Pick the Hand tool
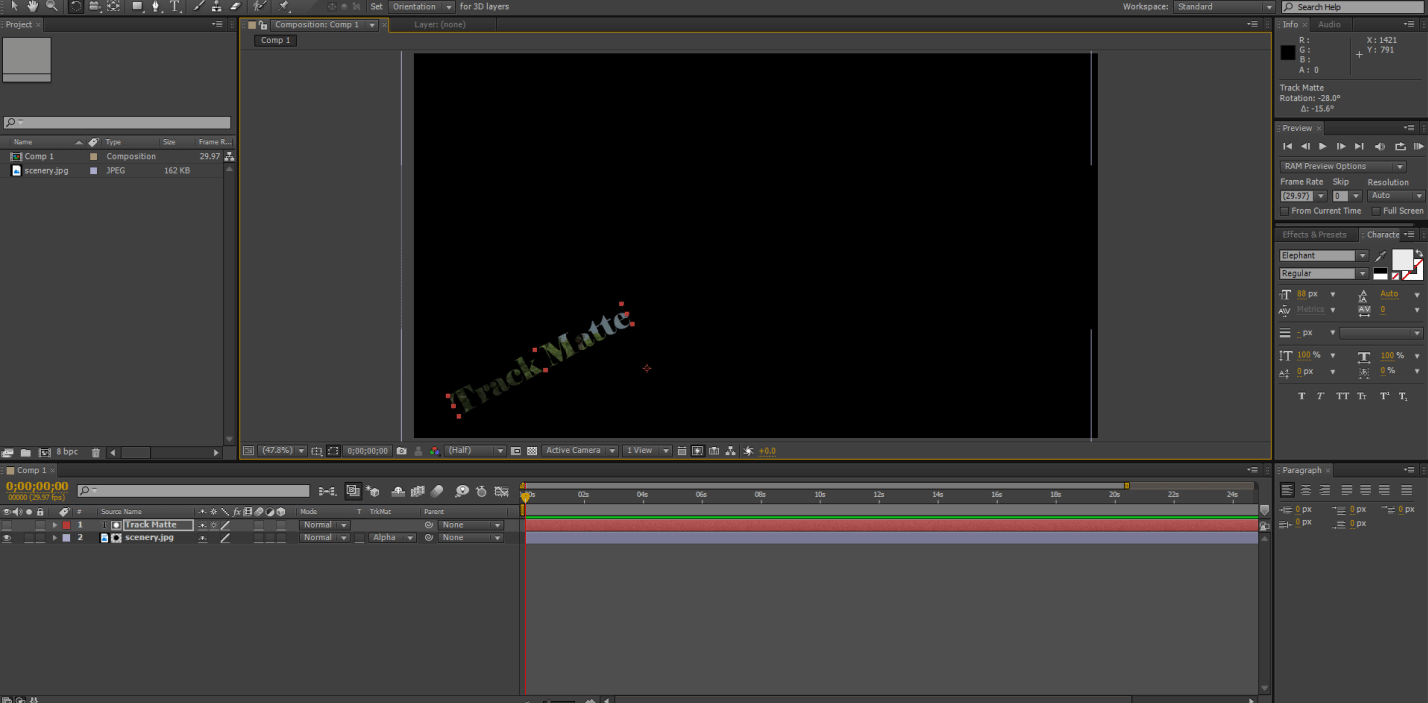Viewport: 1428px width, 703px height. point(33,6)
